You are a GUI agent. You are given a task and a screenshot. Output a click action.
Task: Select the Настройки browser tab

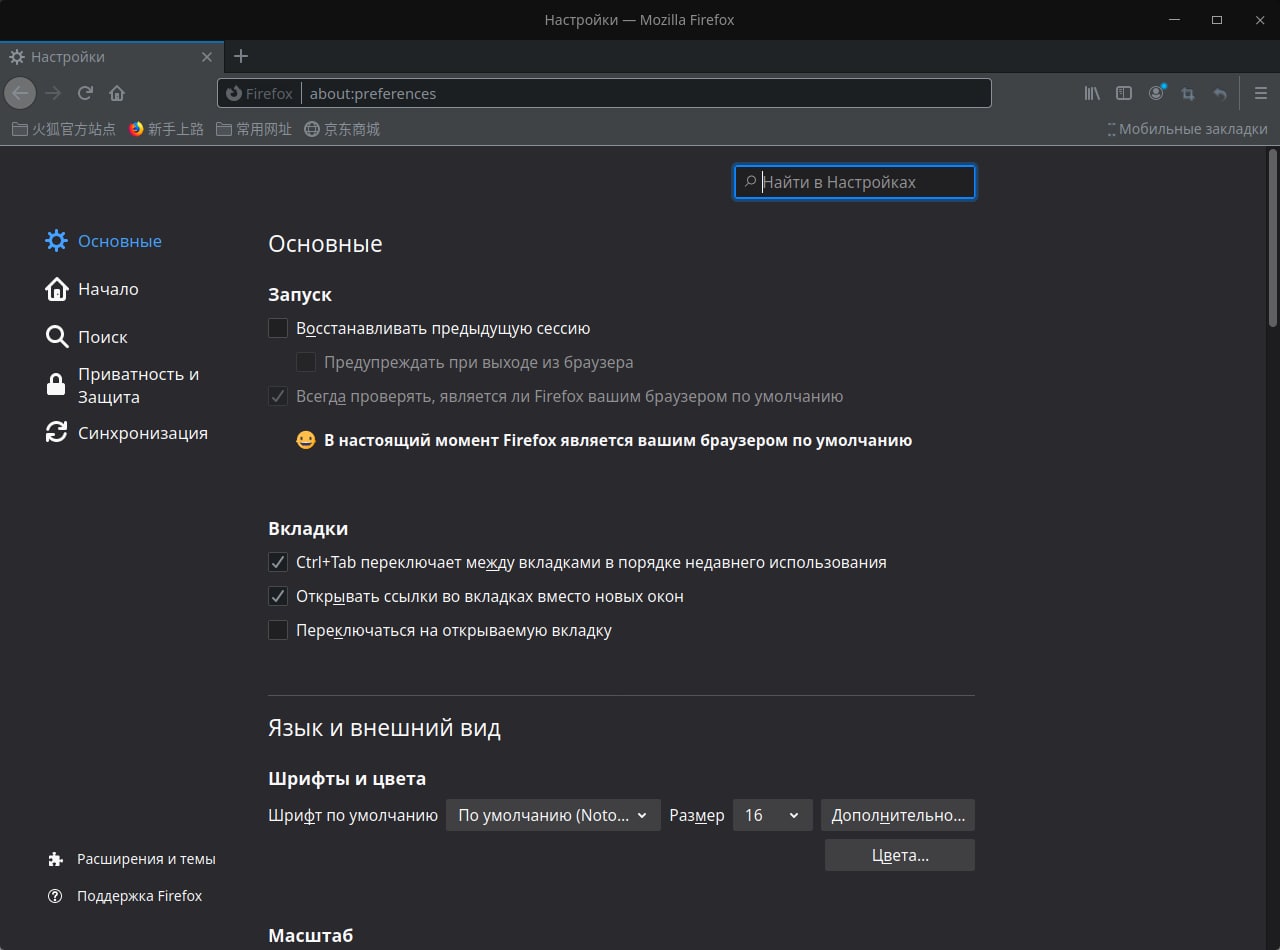coord(110,57)
